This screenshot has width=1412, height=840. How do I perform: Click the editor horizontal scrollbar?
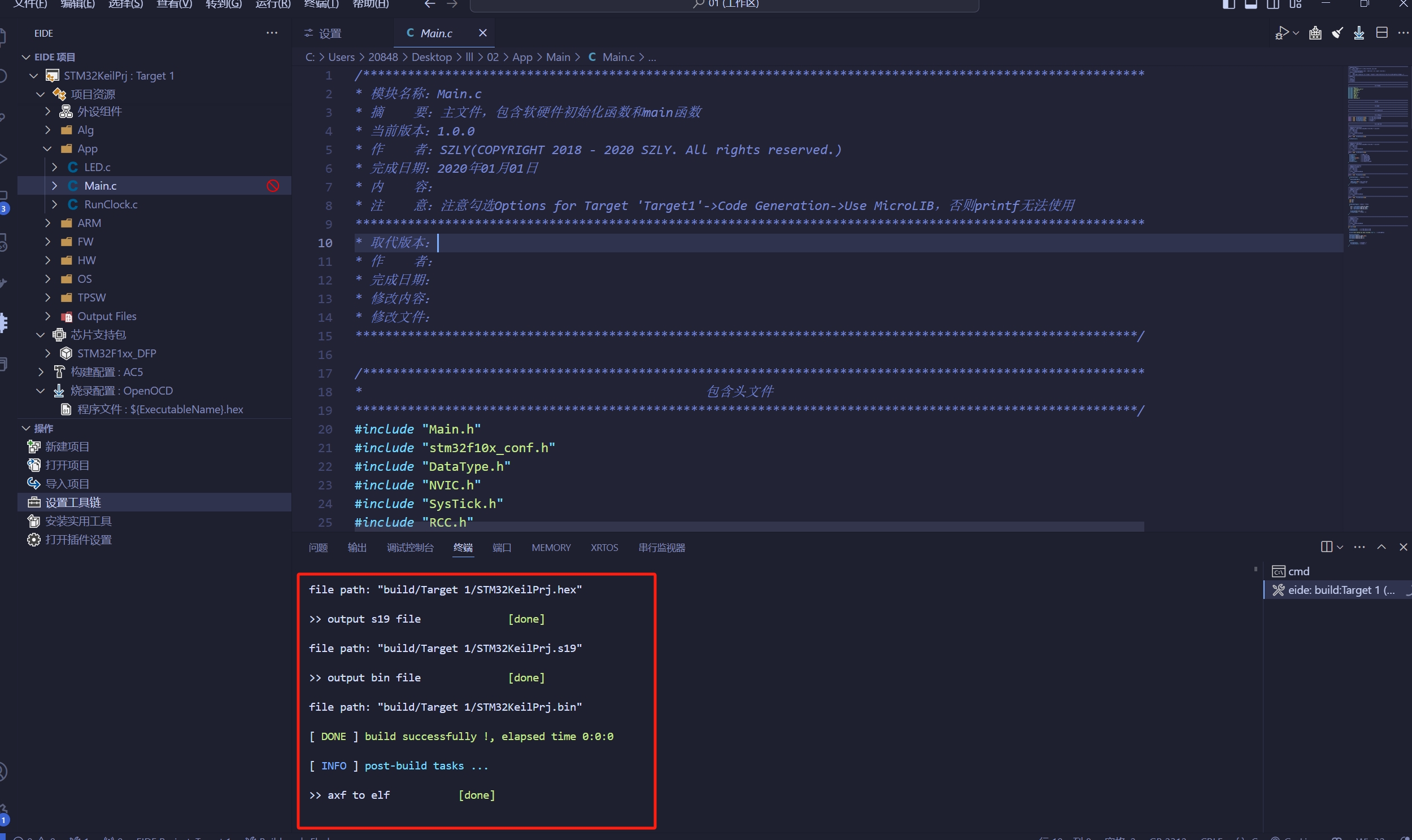pyautogui.click(x=749, y=527)
